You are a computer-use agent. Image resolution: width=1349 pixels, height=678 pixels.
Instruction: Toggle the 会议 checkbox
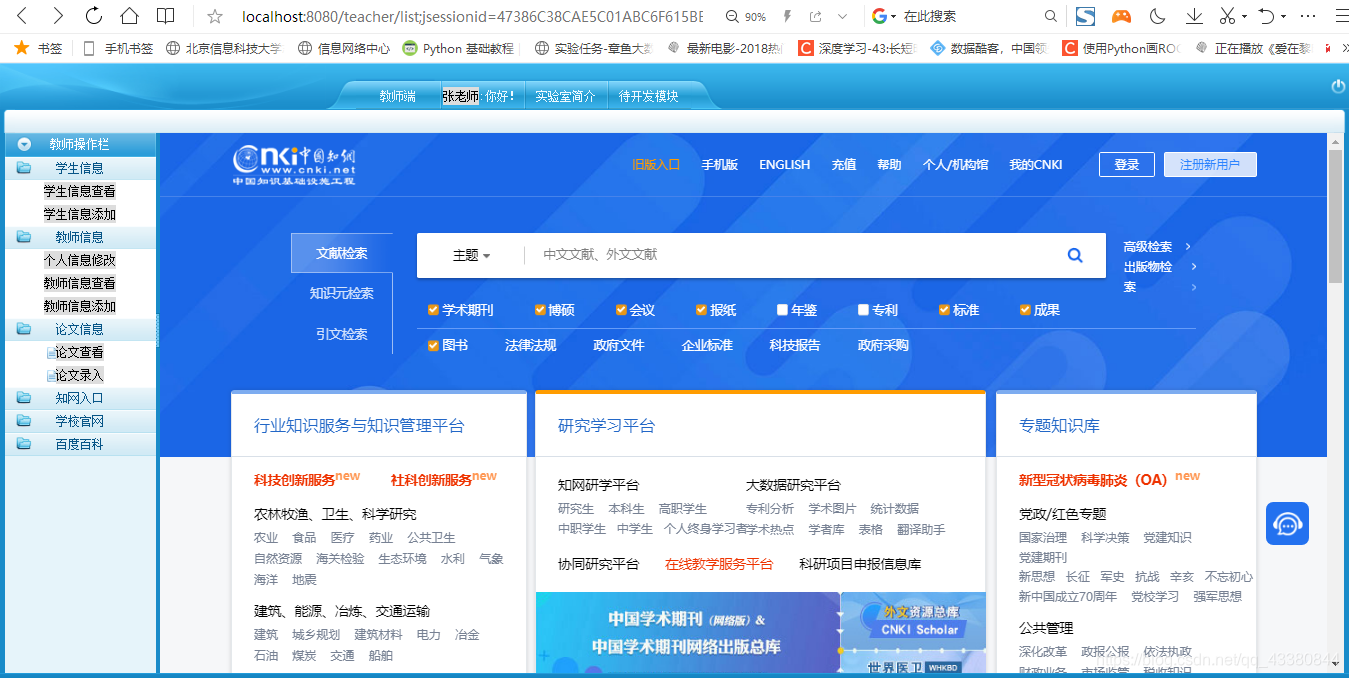point(621,310)
